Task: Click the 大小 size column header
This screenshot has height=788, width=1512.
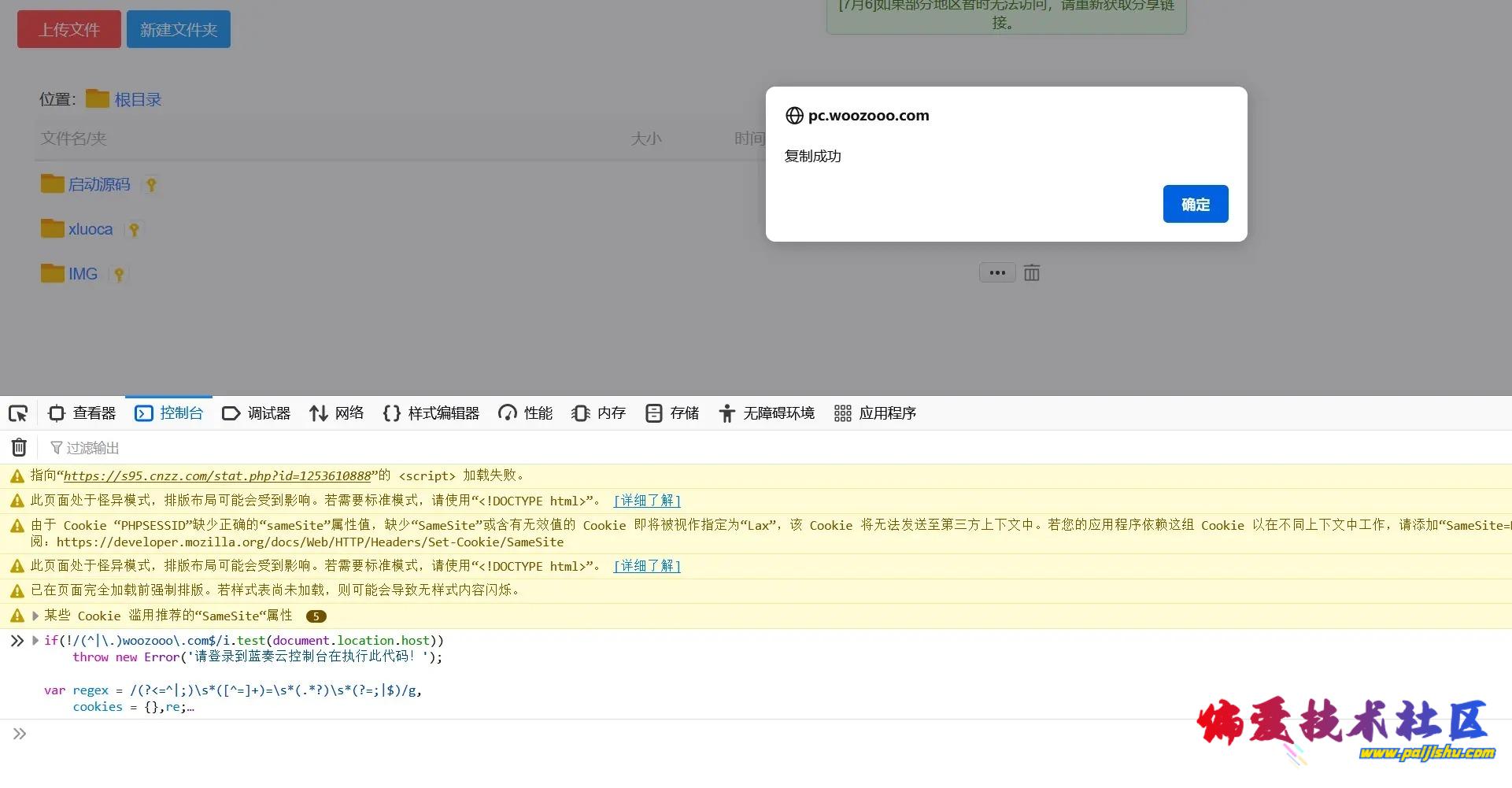Action: 646,139
